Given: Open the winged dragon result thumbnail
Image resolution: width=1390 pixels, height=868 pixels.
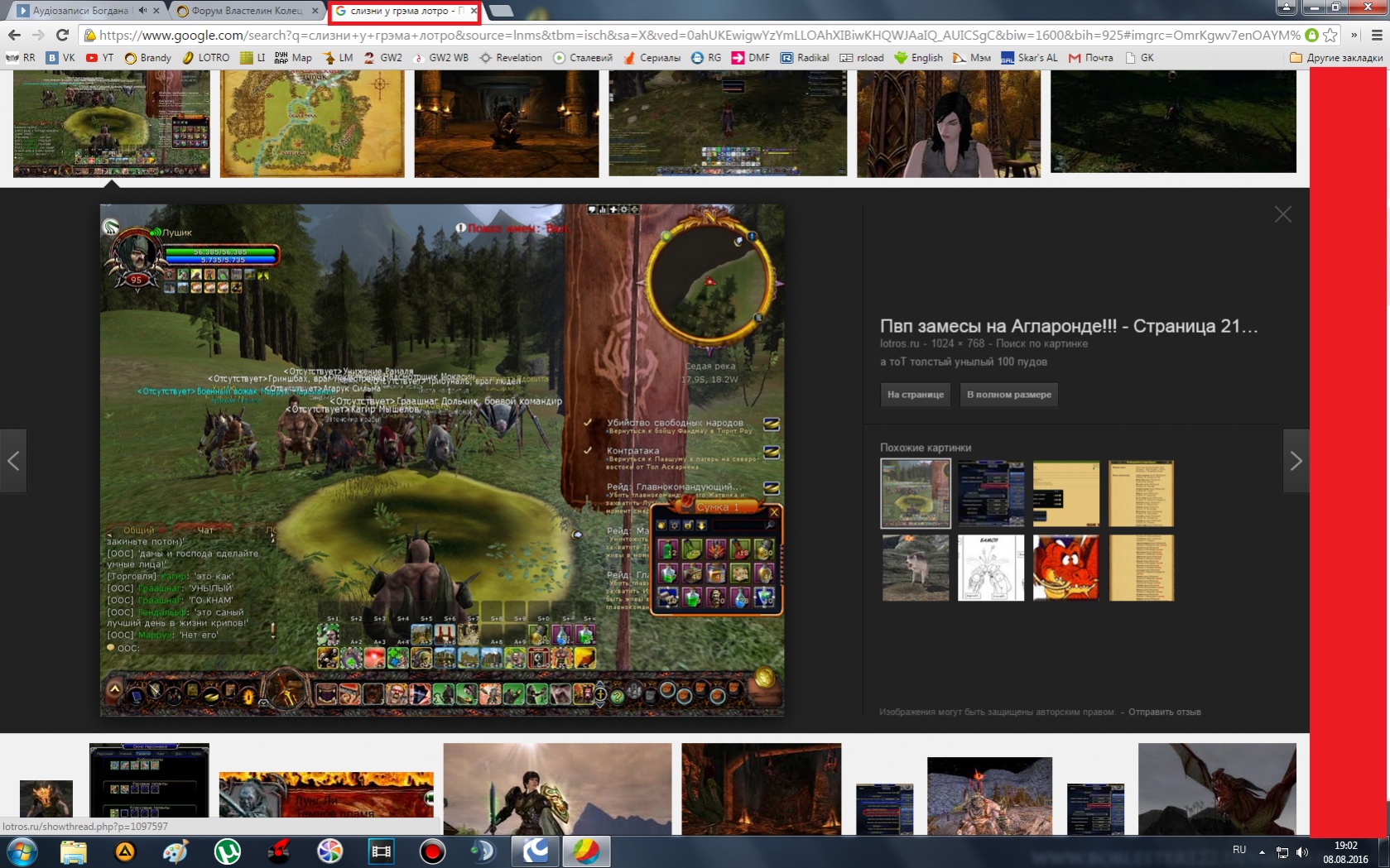Looking at the screenshot, I should tap(1217, 789).
